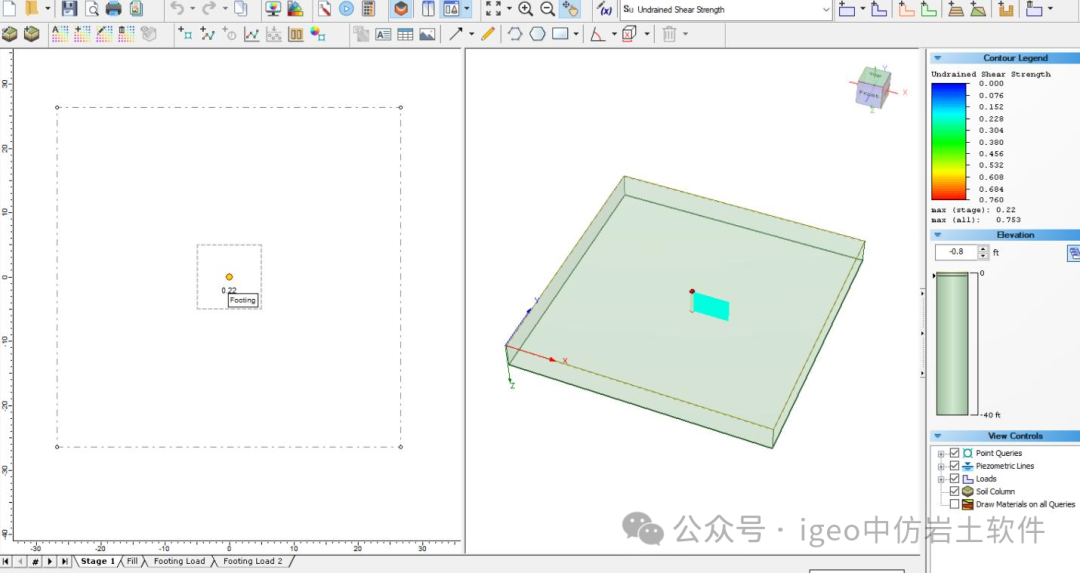Uncheck the Loads checkbox
The image size is (1080, 573).
[x=954, y=478]
